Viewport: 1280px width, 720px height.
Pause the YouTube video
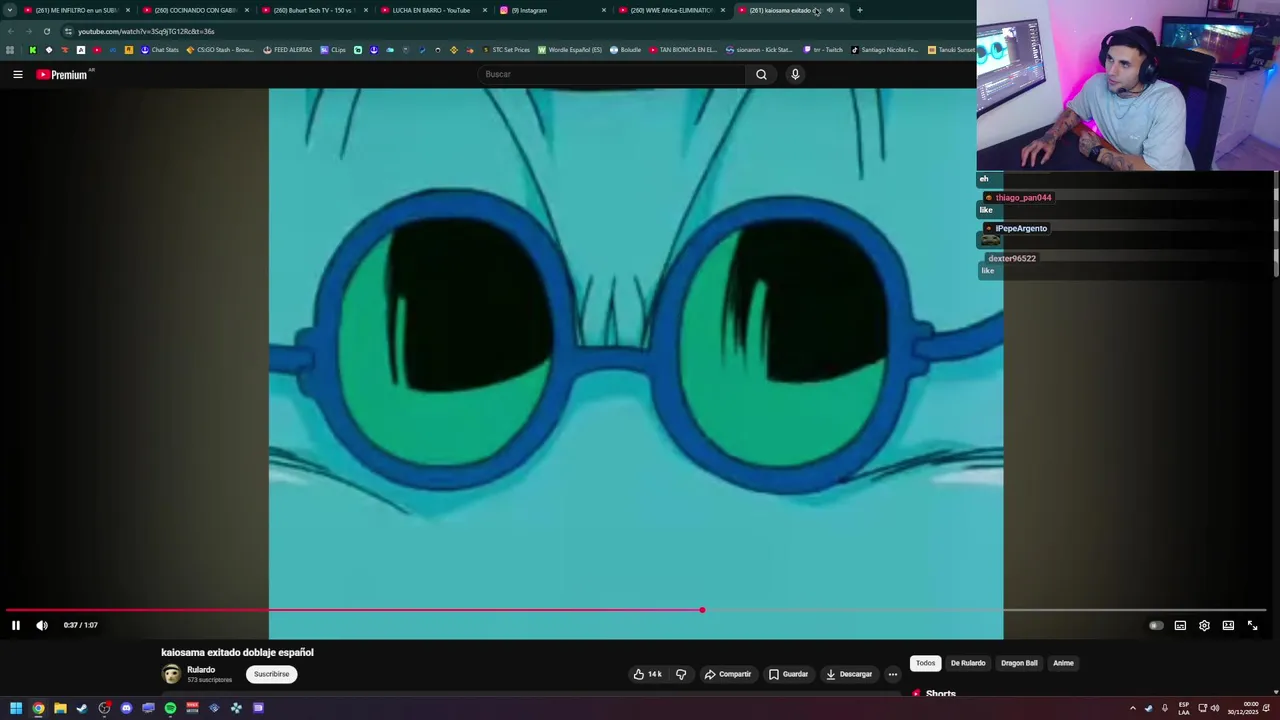click(x=16, y=625)
